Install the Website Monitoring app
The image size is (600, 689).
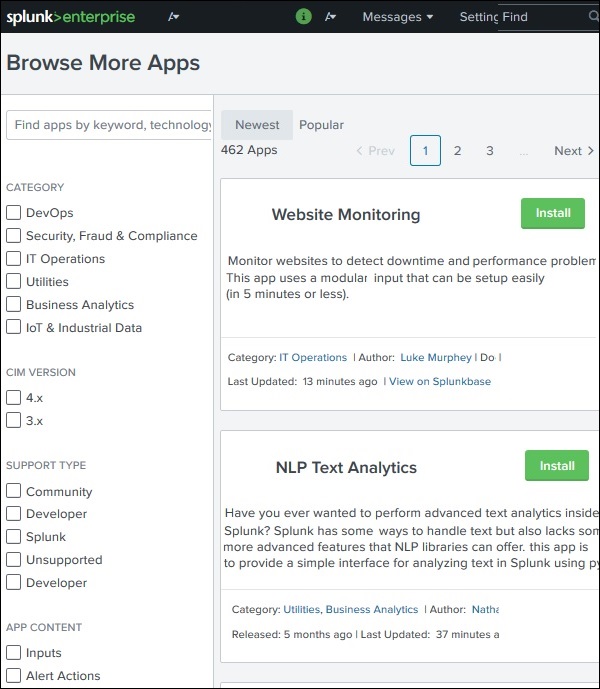(553, 213)
